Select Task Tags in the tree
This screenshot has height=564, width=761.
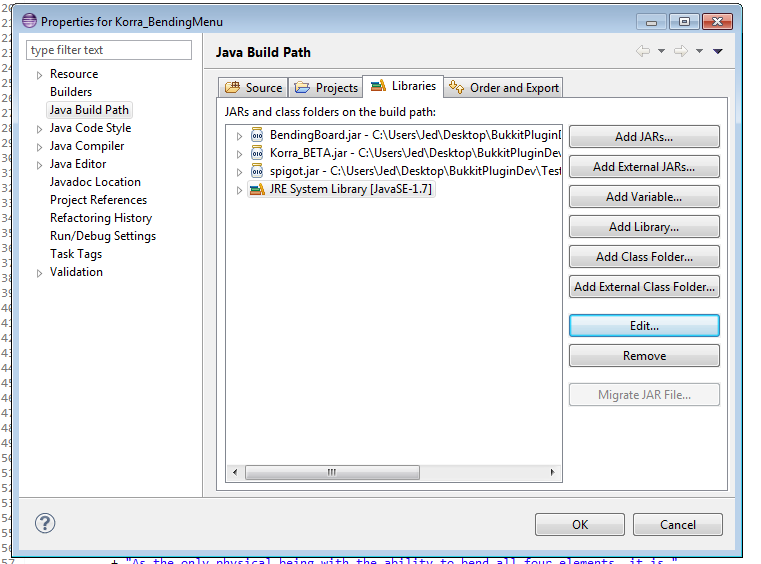(x=76, y=254)
